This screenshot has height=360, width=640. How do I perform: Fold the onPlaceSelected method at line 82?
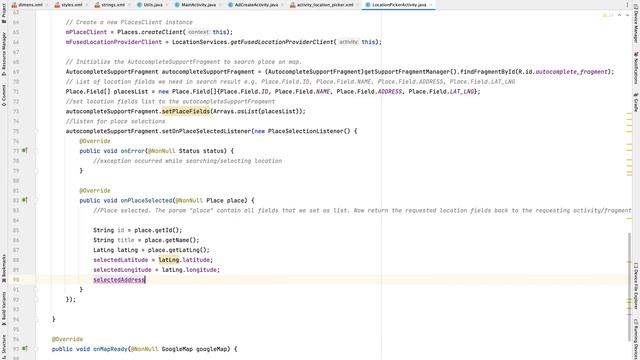click(x=36, y=200)
